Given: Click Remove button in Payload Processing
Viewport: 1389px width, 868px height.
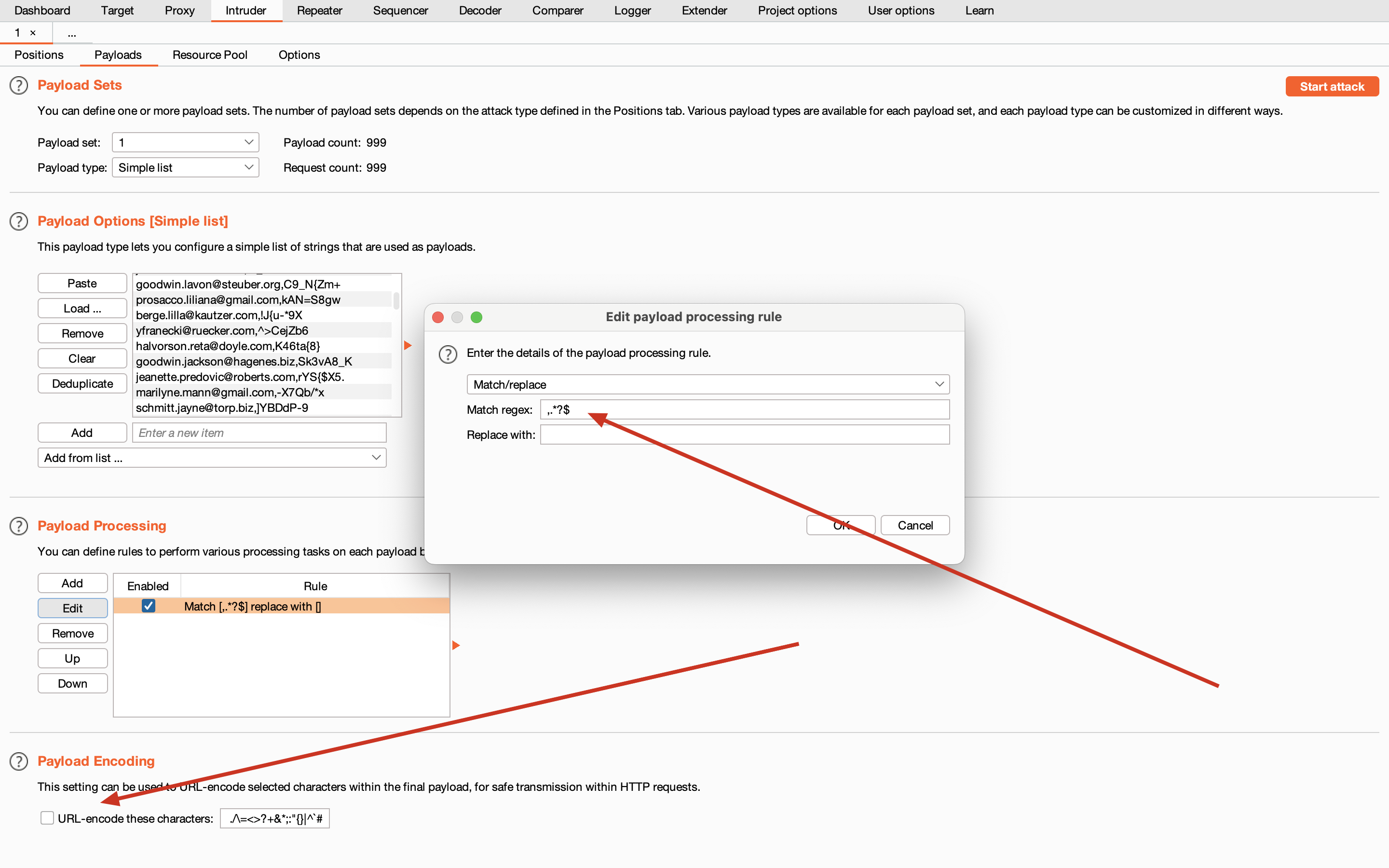Looking at the screenshot, I should pyautogui.click(x=72, y=633).
